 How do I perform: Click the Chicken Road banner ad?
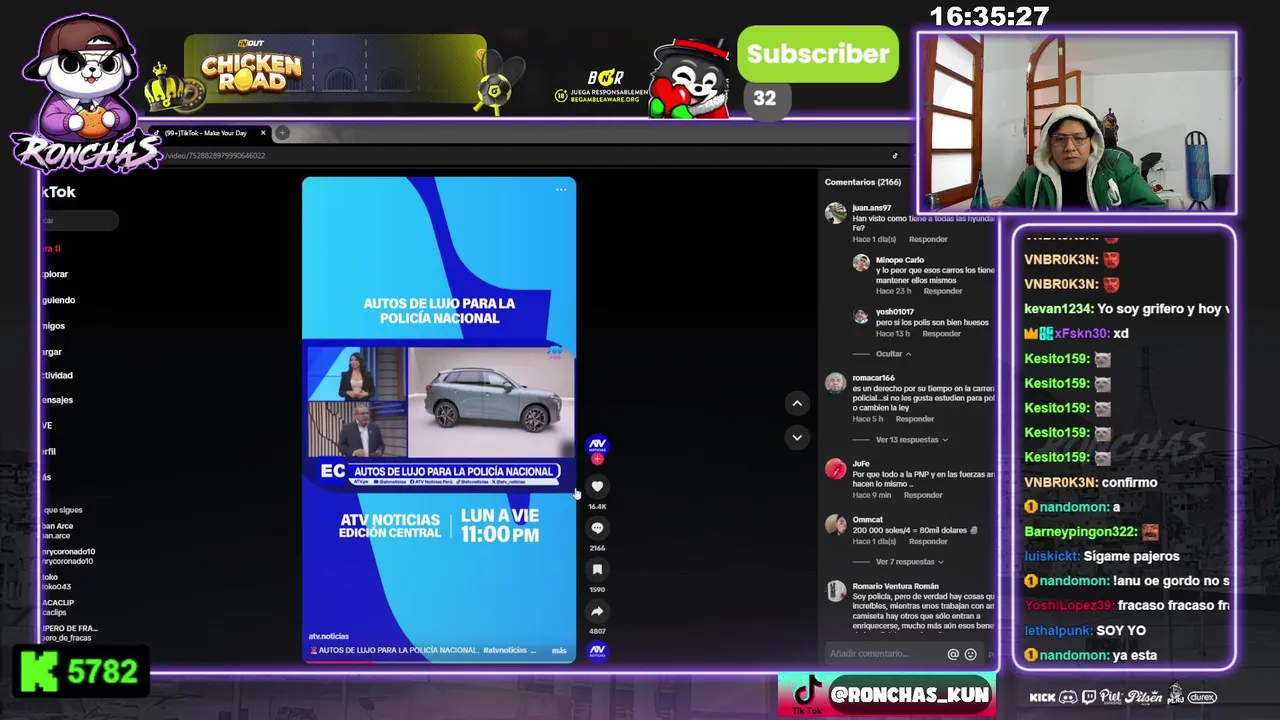pyautogui.click(x=334, y=69)
